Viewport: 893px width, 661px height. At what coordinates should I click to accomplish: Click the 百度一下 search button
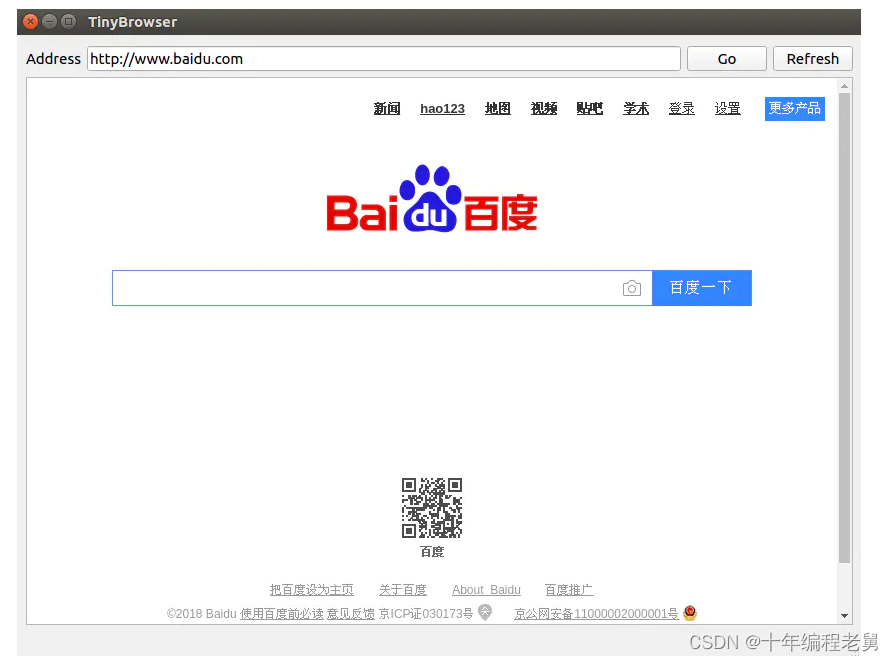point(702,288)
